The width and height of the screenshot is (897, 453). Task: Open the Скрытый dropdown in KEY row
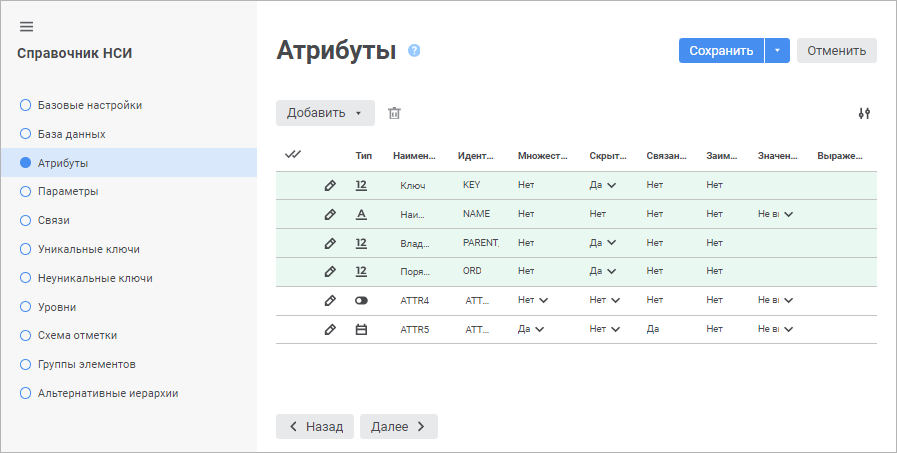click(x=603, y=185)
